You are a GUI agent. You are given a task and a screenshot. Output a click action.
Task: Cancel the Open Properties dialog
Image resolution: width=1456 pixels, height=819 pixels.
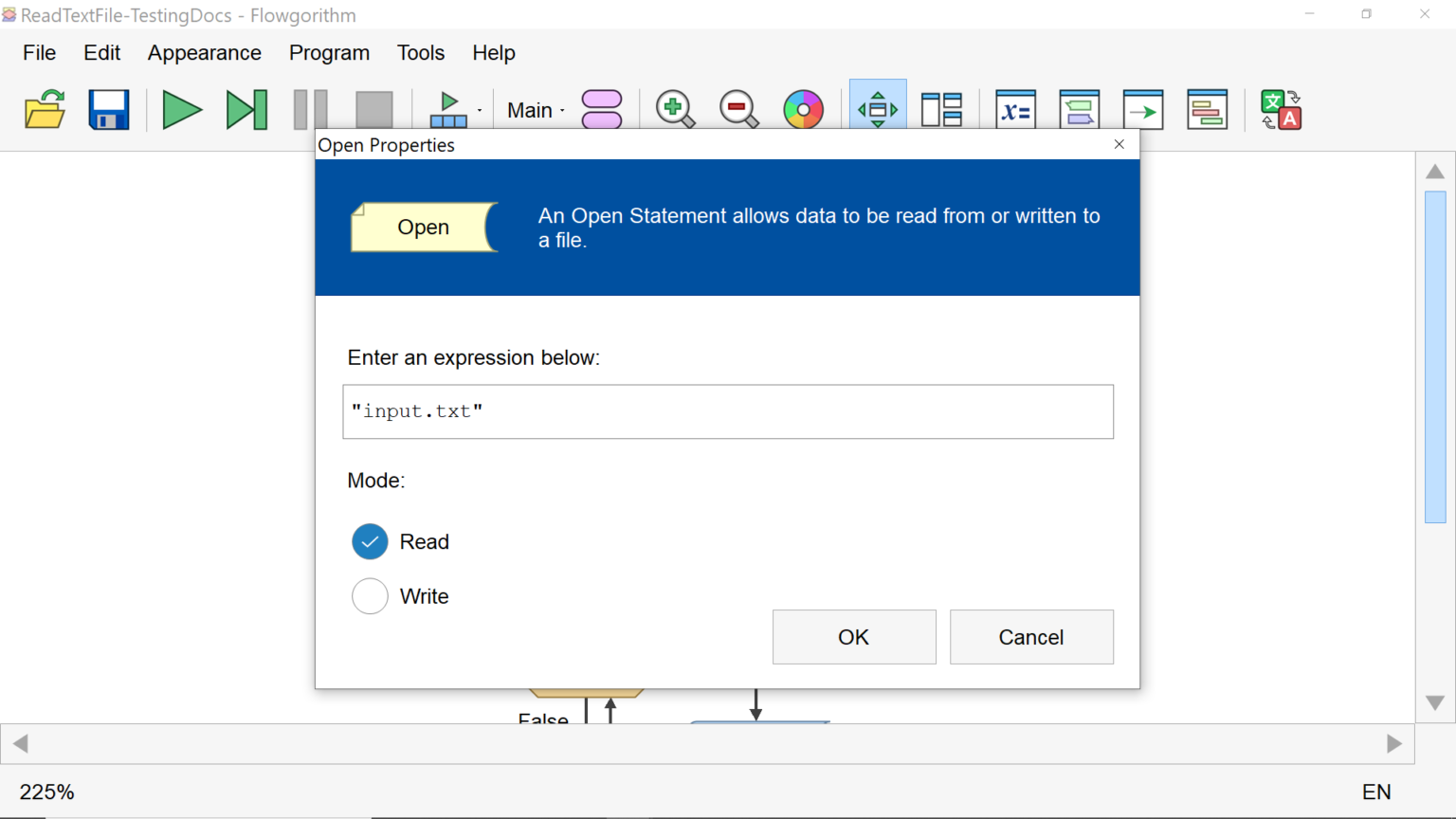tap(1030, 637)
